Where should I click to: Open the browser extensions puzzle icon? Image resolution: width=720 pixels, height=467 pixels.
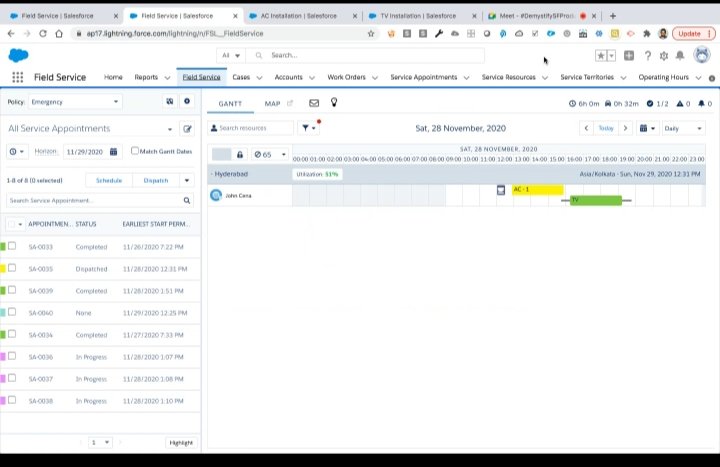click(647, 34)
